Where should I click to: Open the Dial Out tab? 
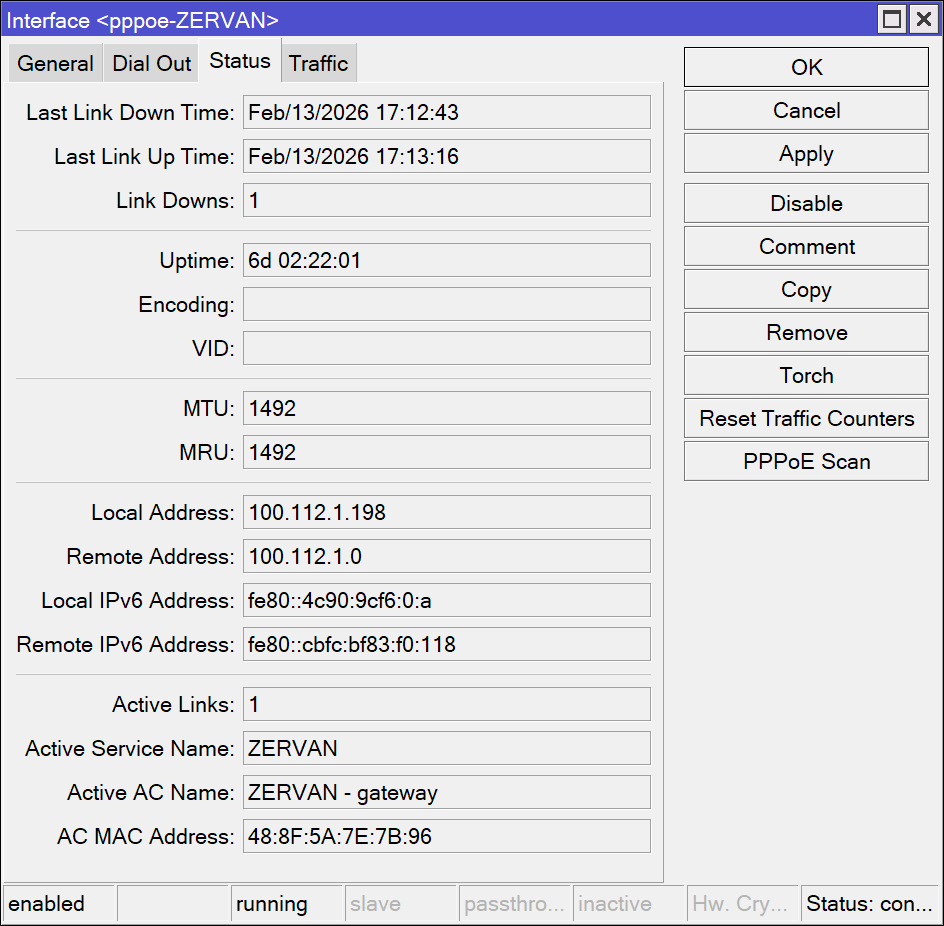click(150, 62)
